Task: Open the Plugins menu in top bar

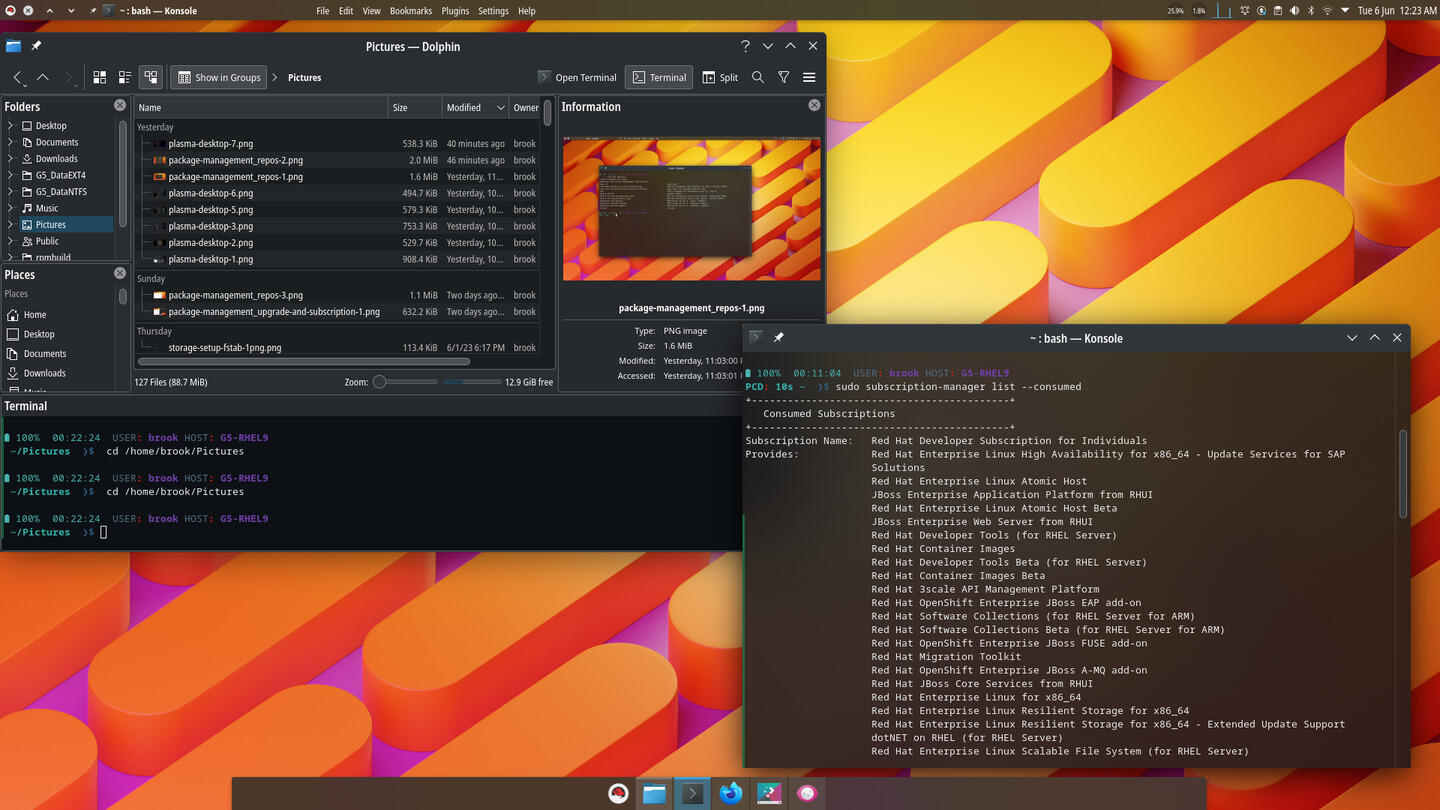Action: click(x=455, y=11)
